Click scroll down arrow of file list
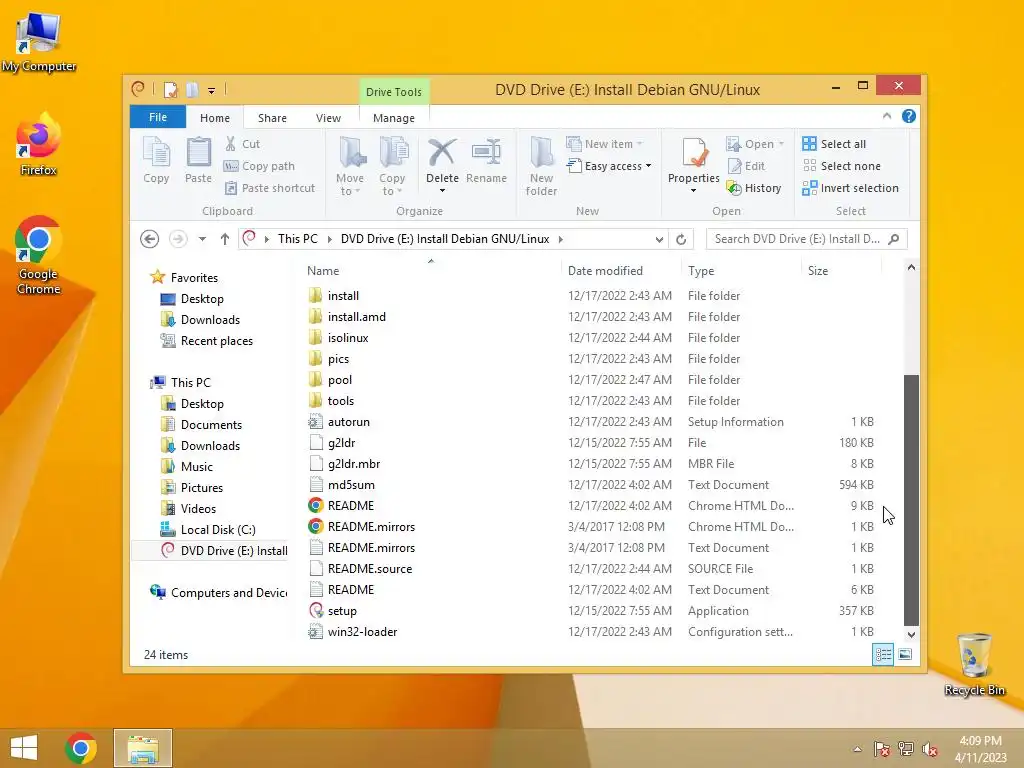 click(911, 634)
